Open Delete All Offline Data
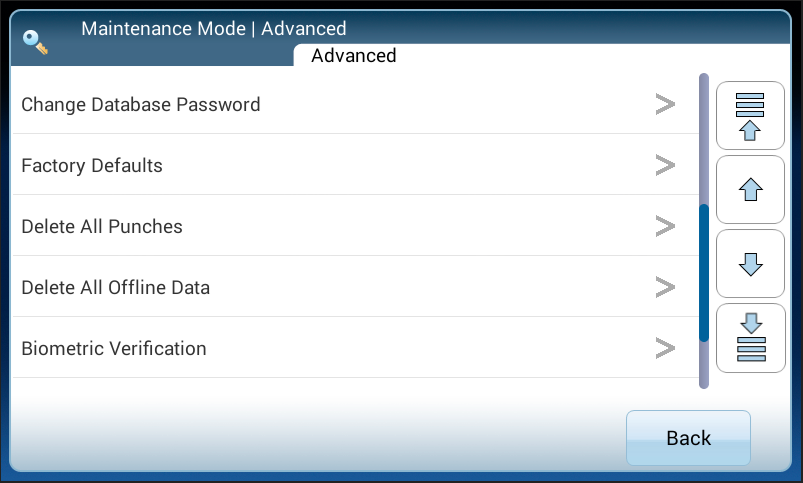 pos(116,287)
